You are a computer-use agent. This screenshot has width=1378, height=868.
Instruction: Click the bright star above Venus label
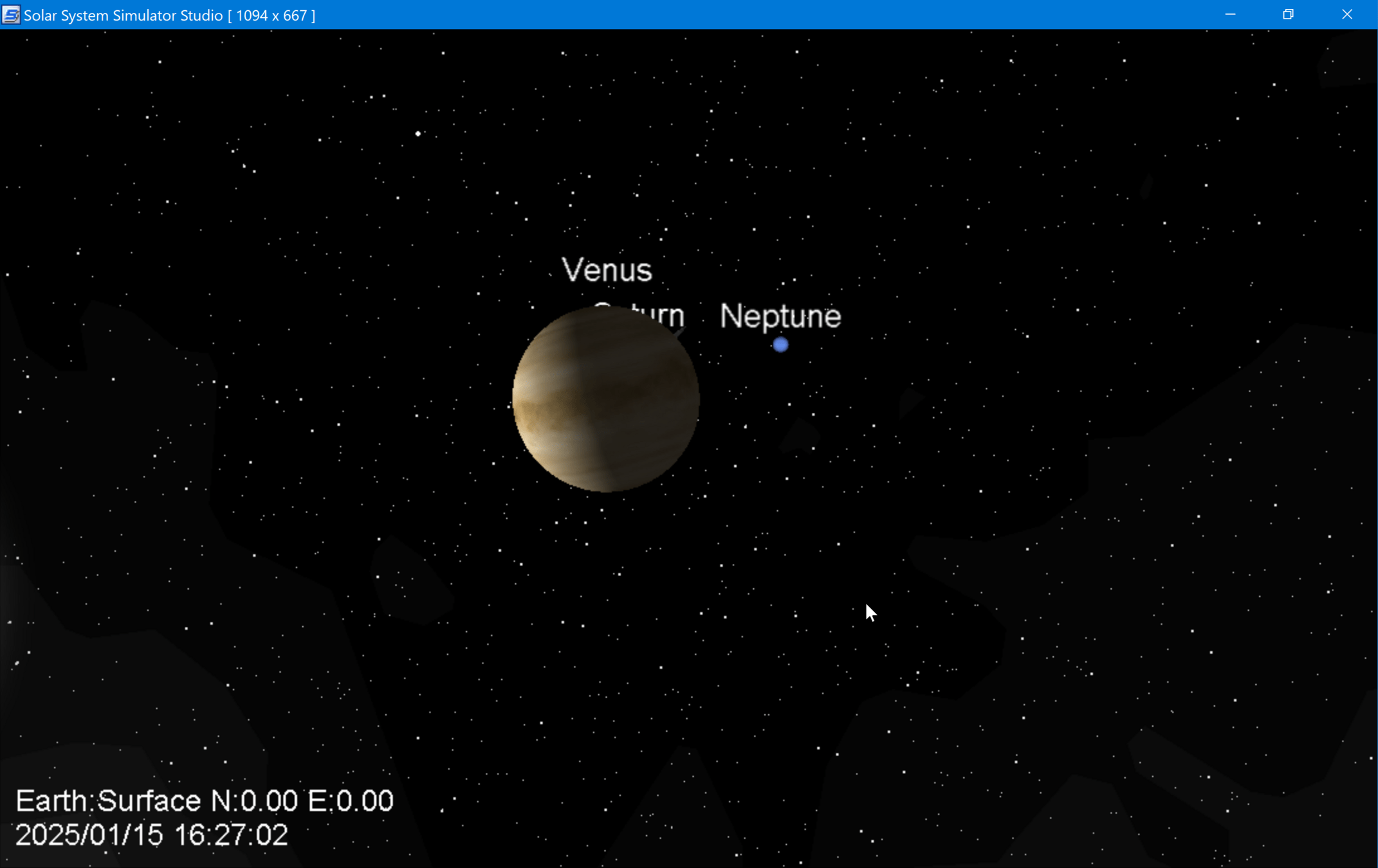[418, 134]
